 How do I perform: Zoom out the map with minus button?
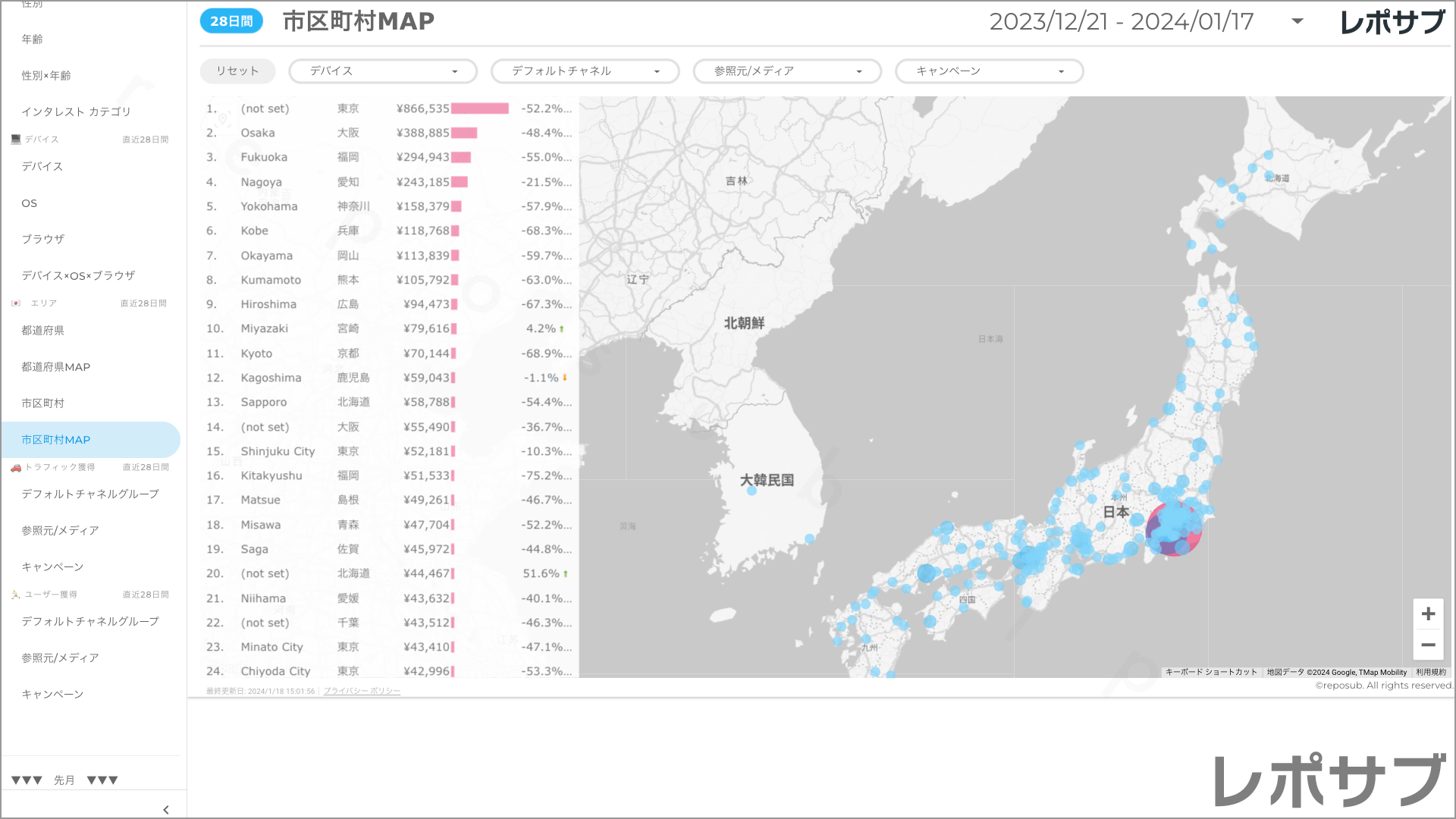coord(1428,645)
